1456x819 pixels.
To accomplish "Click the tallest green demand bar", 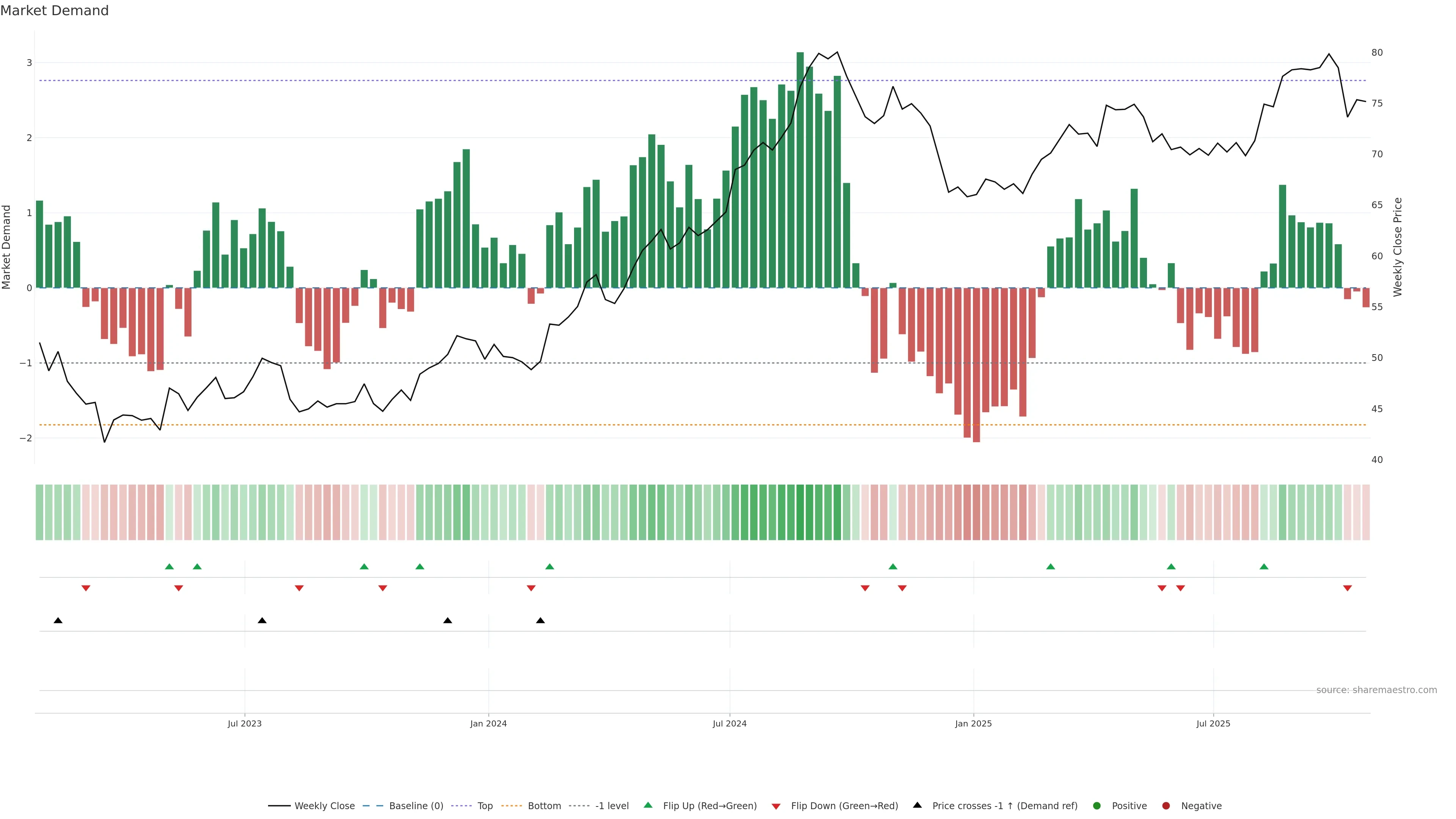I will pos(800,169).
